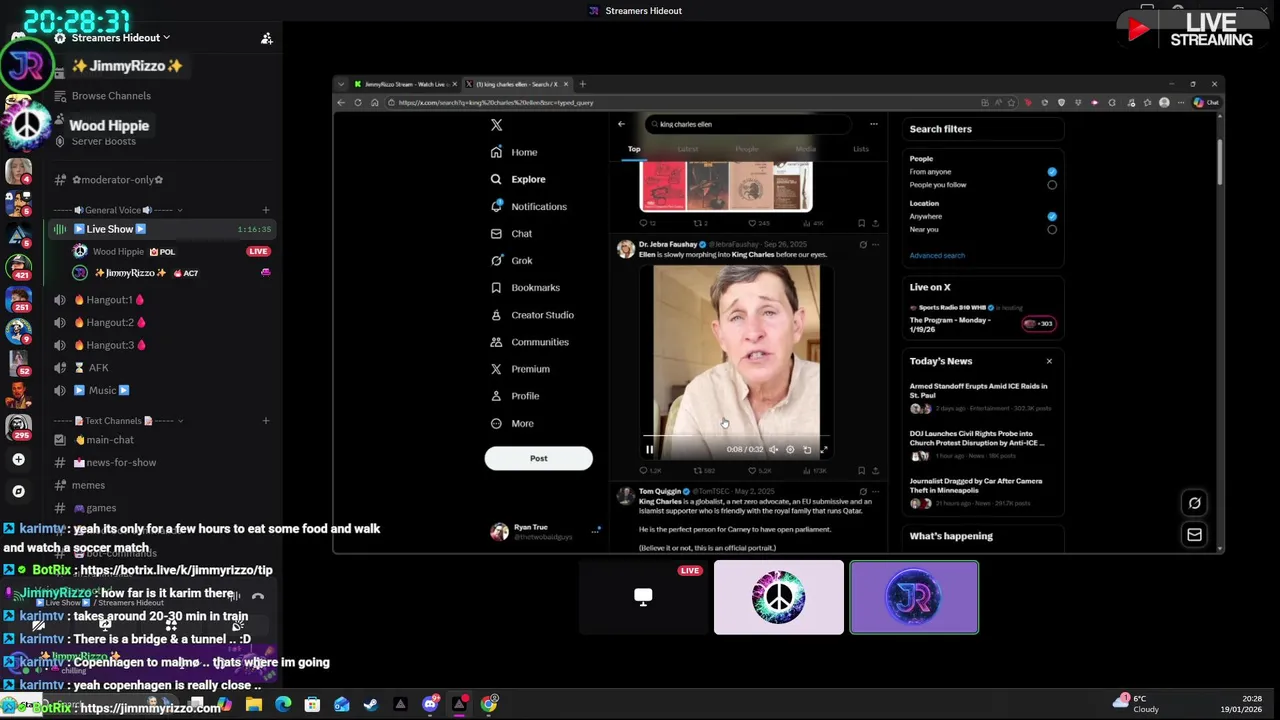Viewport: 1280px width, 720px height.
Task: Toggle fullscreen on the tweet video
Action: [824, 450]
